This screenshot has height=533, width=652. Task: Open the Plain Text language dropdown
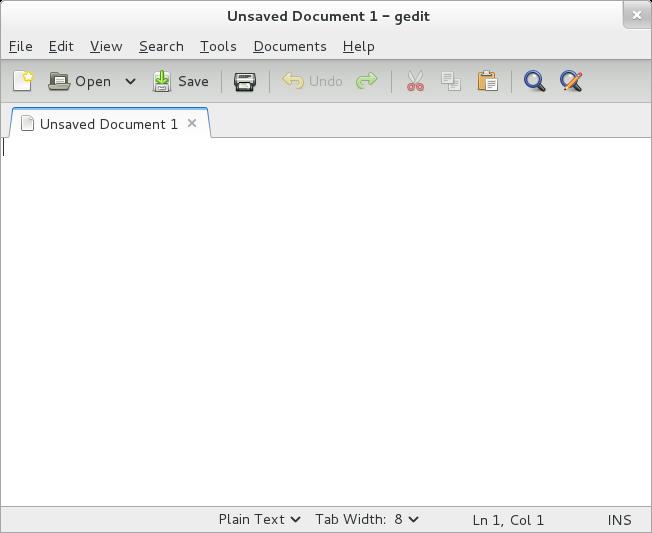tap(259, 519)
